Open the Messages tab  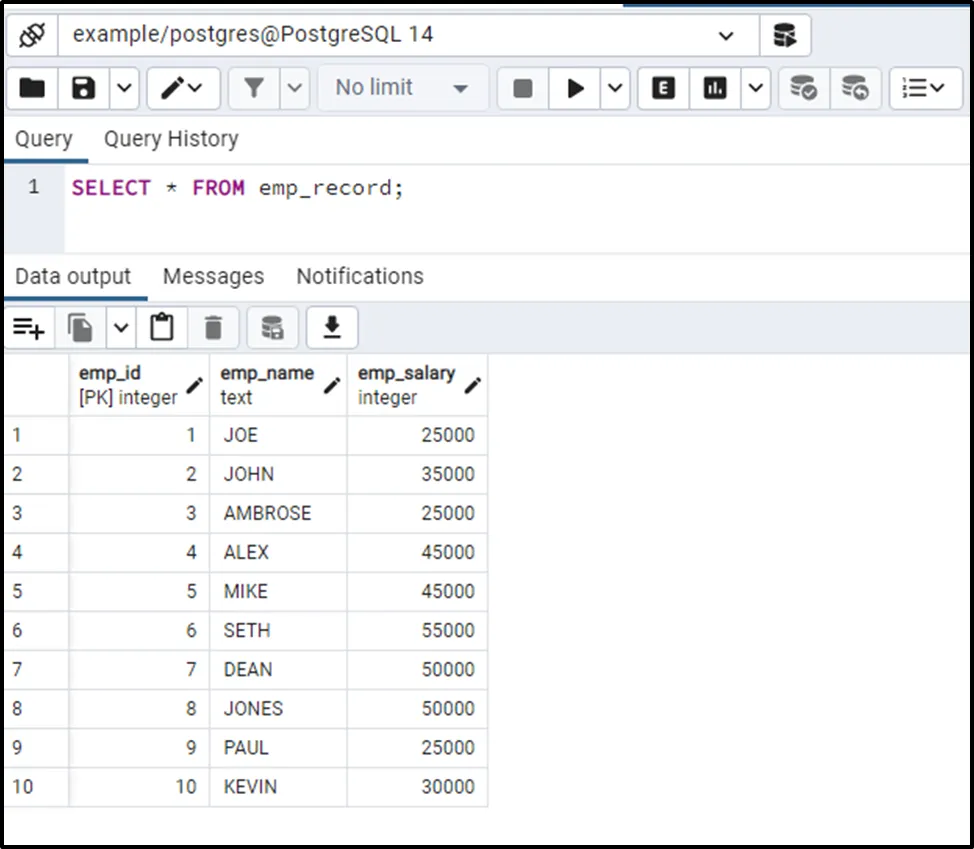[x=213, y=276]
